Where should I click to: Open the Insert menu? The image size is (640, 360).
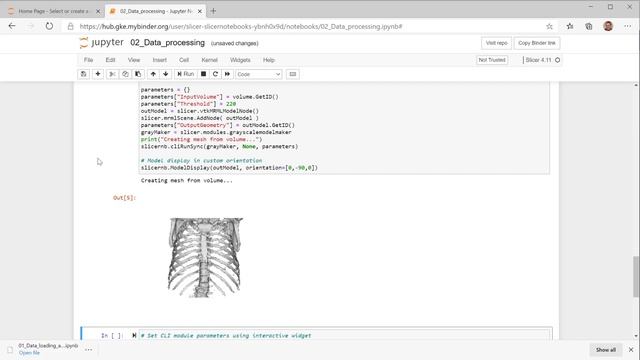pyautogui.click(x=160, y=60)
